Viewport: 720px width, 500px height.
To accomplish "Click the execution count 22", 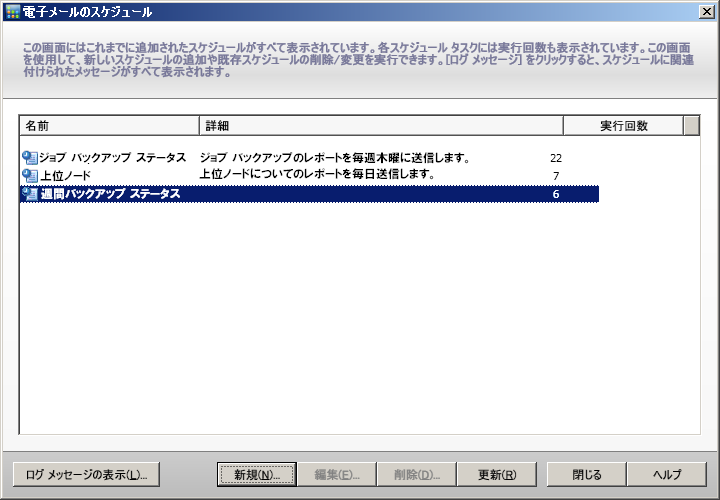I will click(556, 158).
